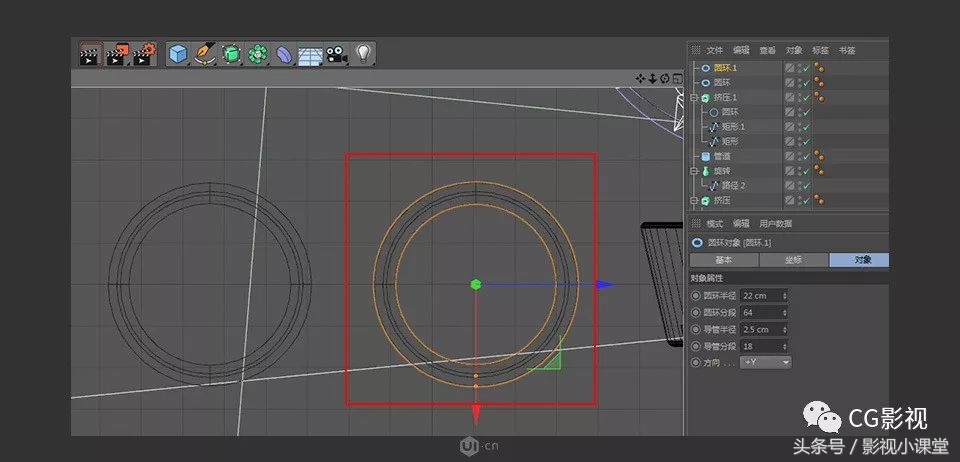Toggle the green enable checkmark for 圆环.1

pos(806,68)
